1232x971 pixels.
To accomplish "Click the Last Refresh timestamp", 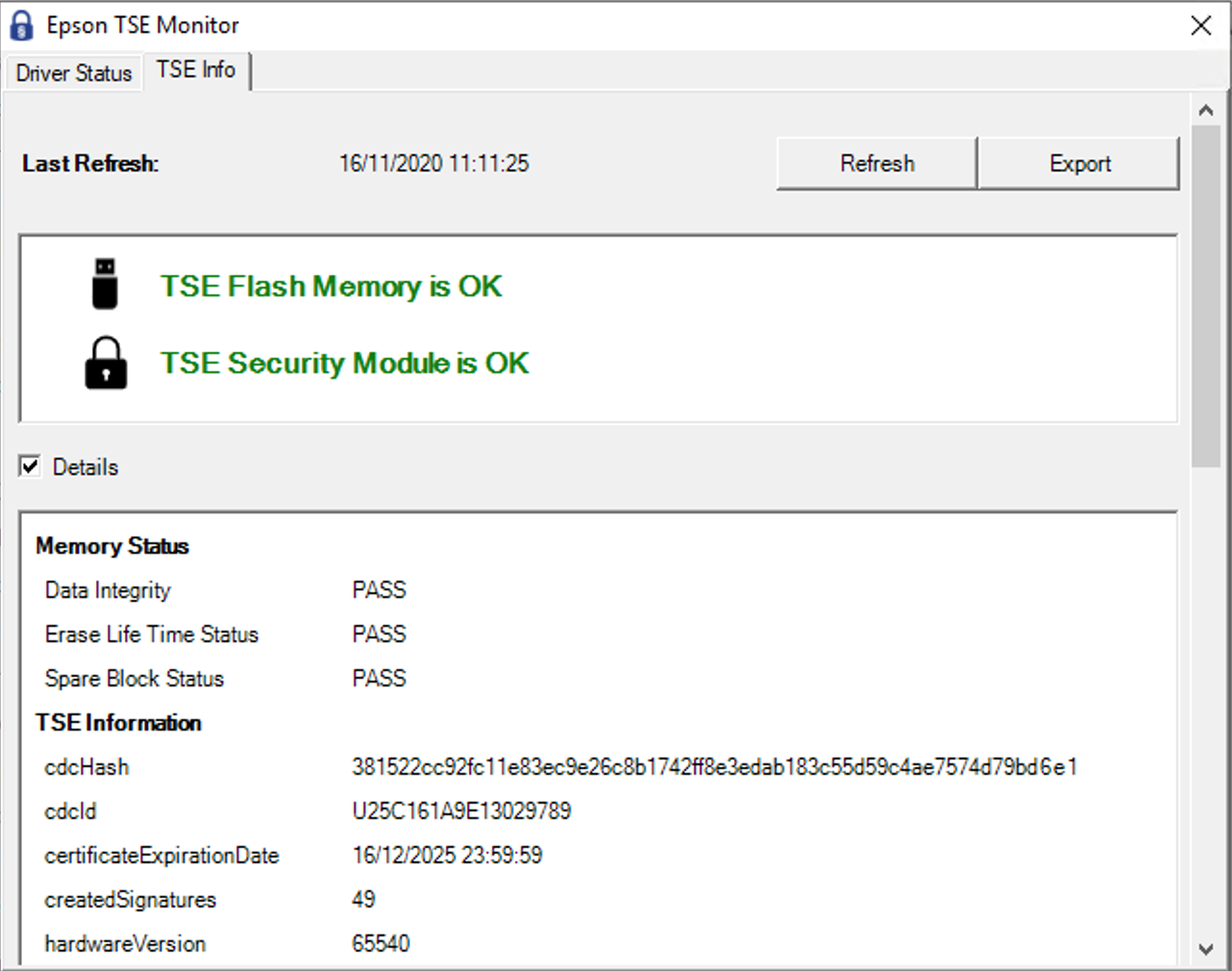I will point(433,163).
